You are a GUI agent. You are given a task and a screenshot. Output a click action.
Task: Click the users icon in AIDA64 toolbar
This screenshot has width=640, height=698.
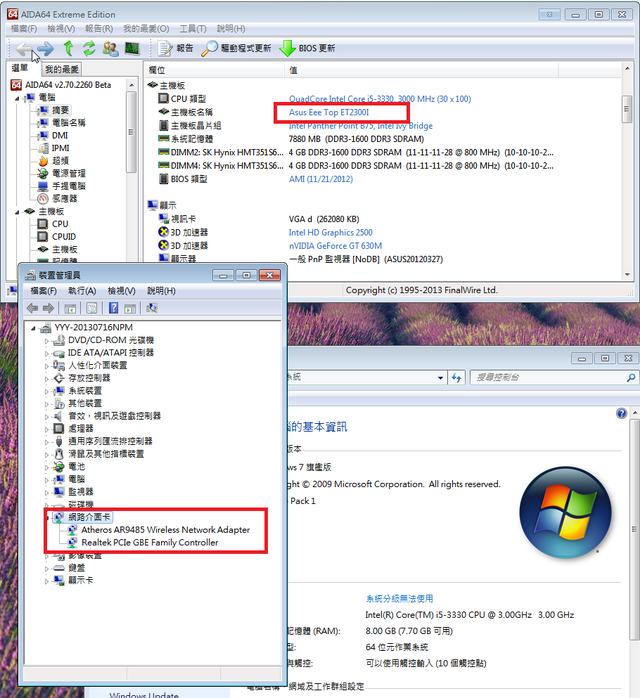pyautogui.click(x=110, y=48)
